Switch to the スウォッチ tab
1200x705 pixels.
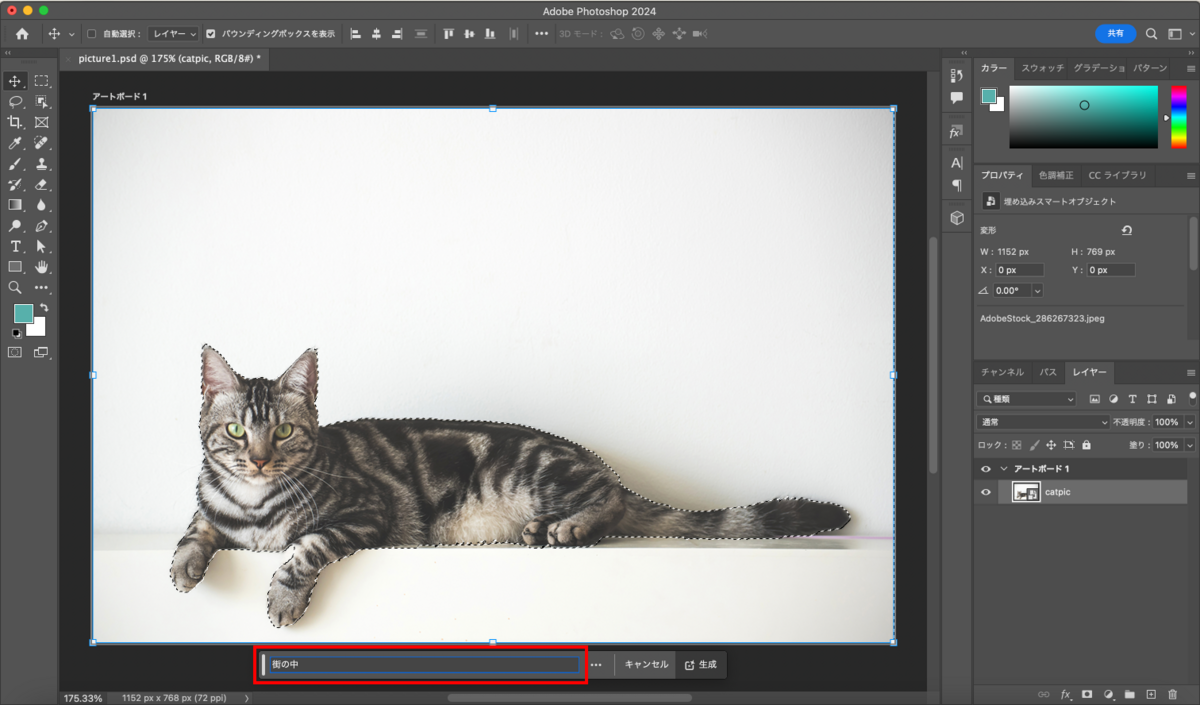click(x=1042, y=68)
